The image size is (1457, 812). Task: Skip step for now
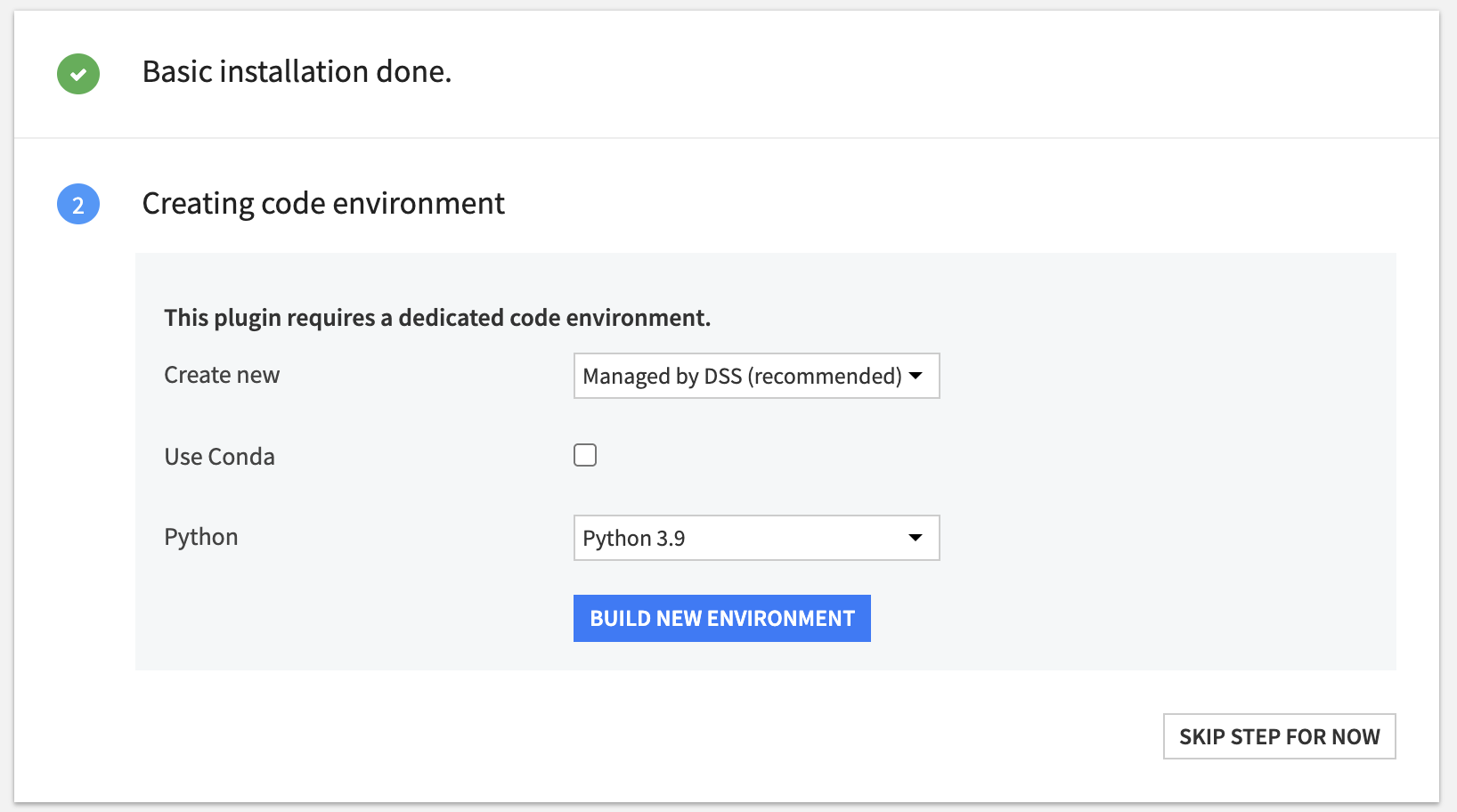[x=1279, y=736]
